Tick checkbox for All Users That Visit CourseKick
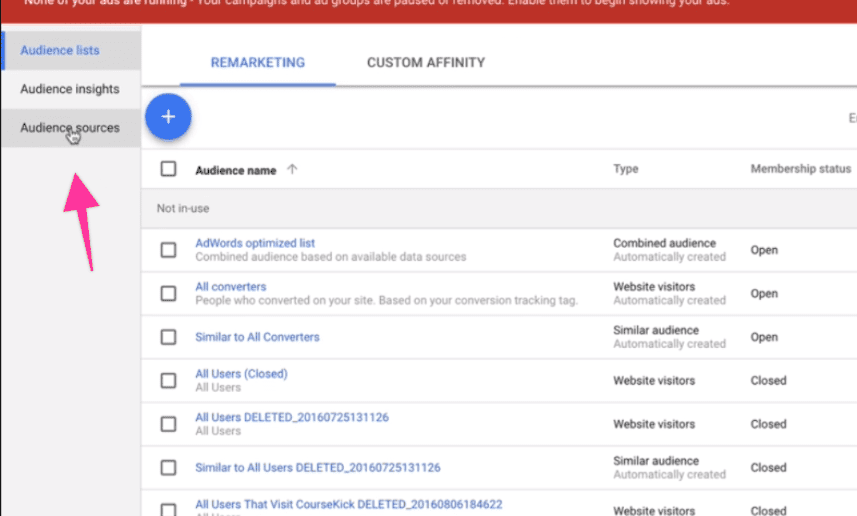 click(168, 510)
